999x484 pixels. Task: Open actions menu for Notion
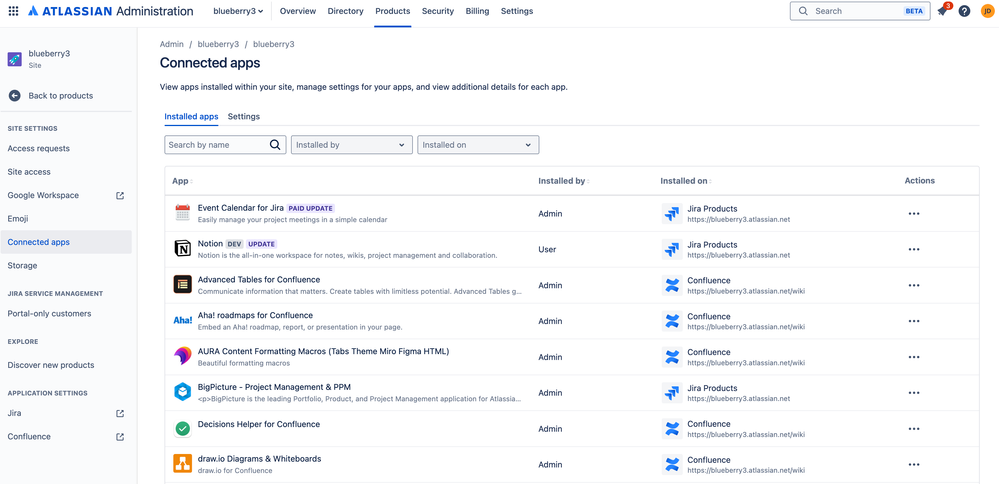click(914, 250)
